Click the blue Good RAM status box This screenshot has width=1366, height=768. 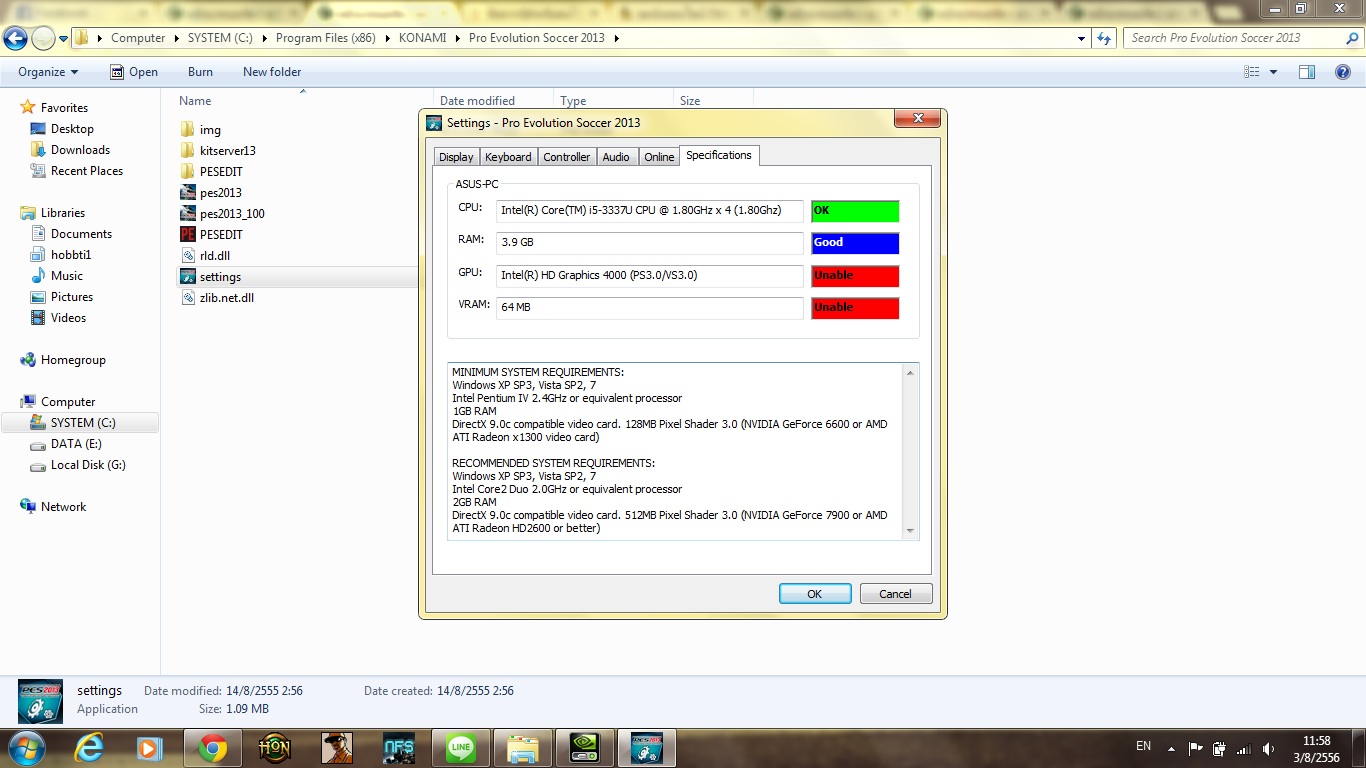(855, 243)
